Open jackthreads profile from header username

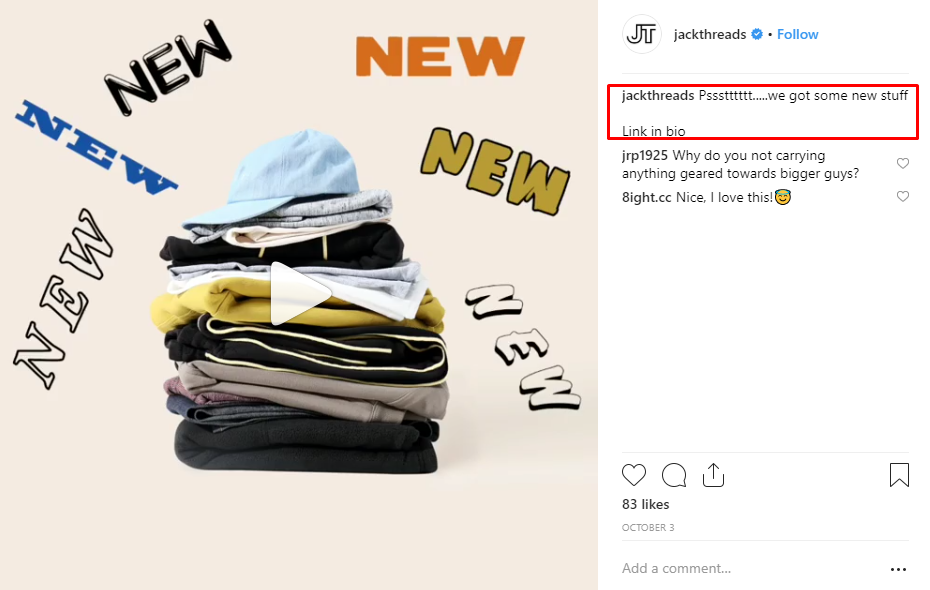[x=710, y=34]
